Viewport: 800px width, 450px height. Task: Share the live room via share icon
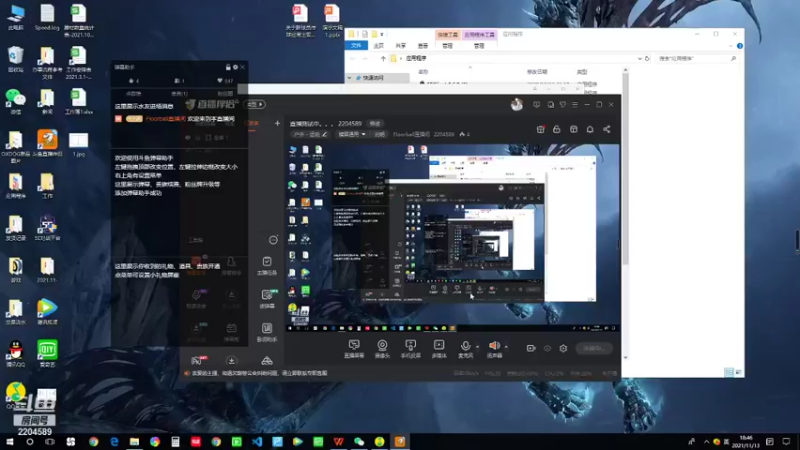607,130
